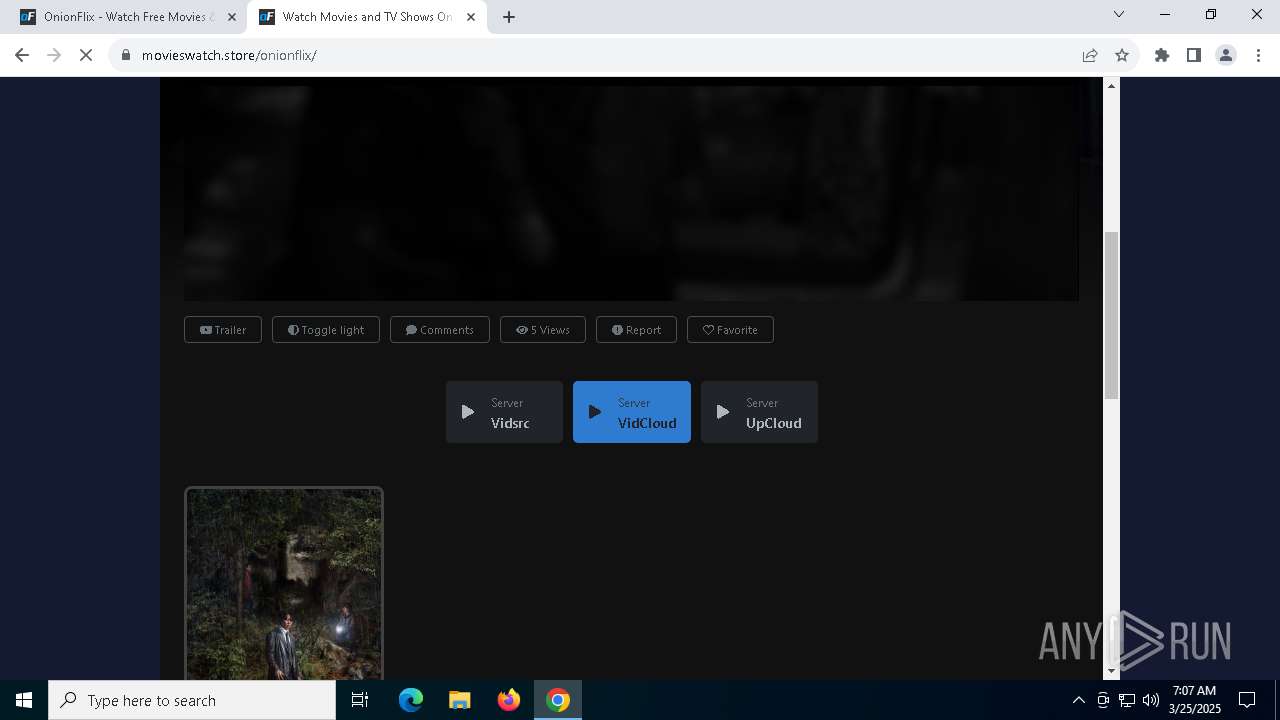This screenshot has width=1280, height=720.
Task: Close the OnionFlix tab
Action: tap(232, 17)
